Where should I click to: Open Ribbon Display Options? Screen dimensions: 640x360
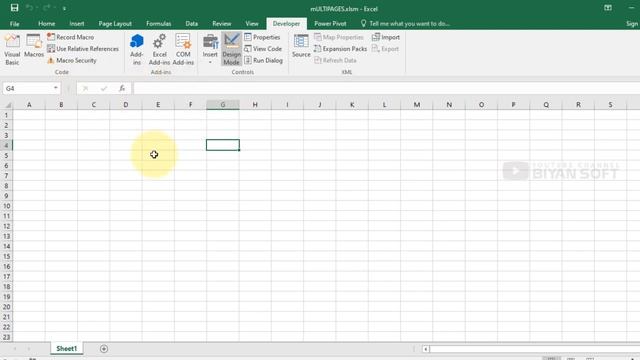pyautogui.click(x=608, y=8)
